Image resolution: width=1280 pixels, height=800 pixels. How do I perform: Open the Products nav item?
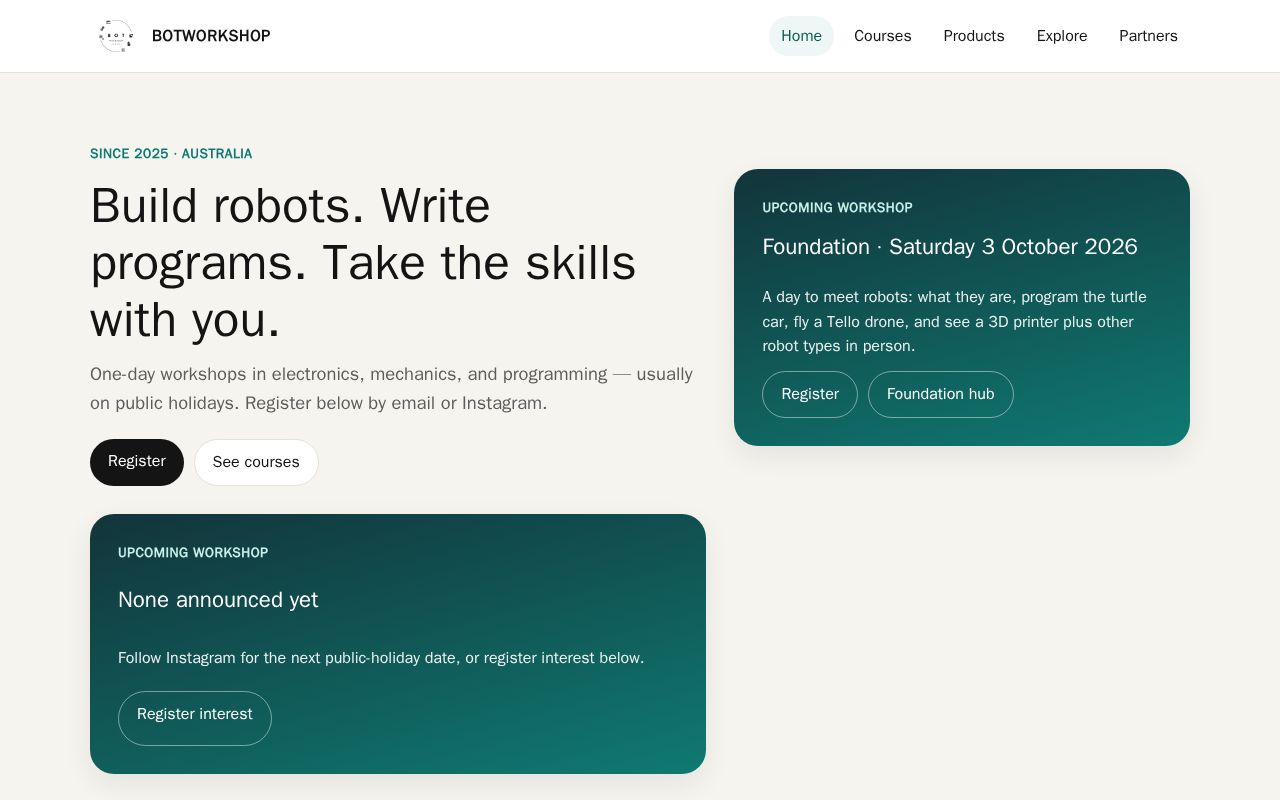[x=974, y=36]
